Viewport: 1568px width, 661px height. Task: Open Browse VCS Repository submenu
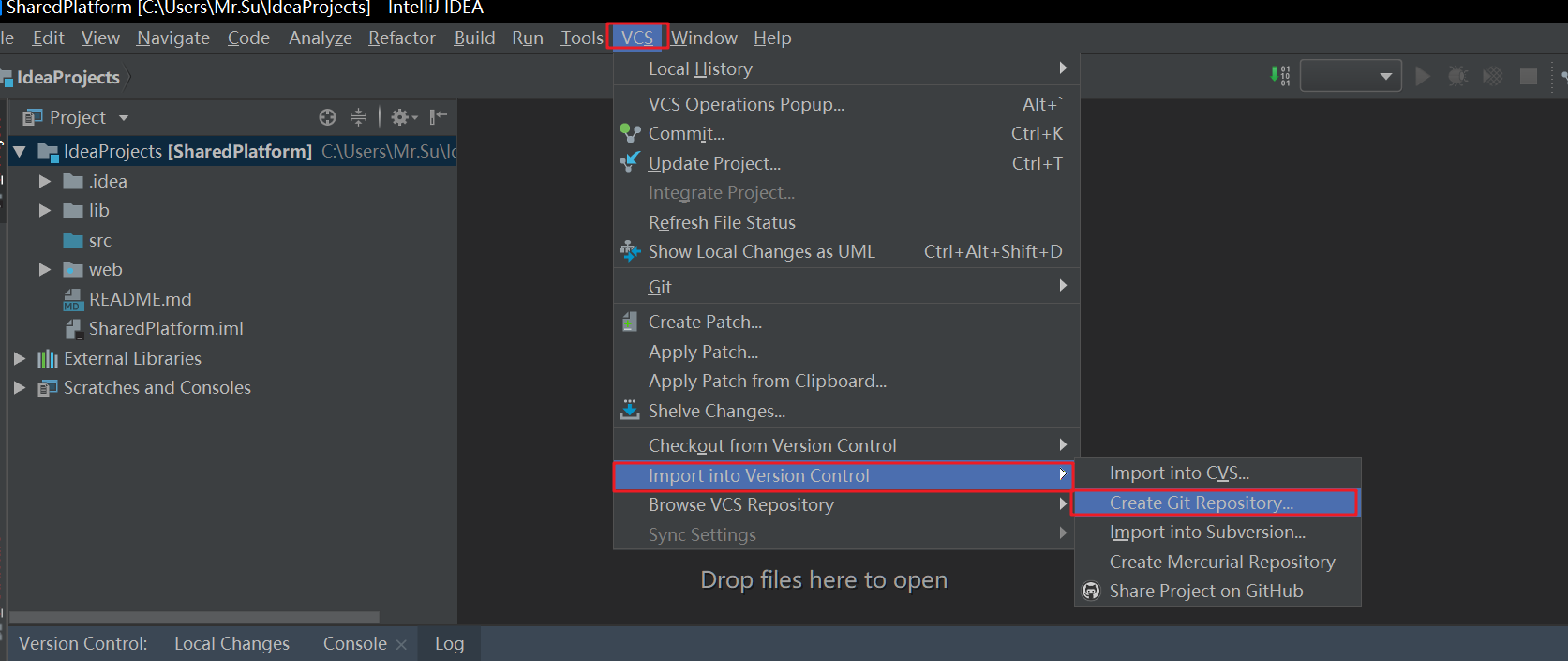click(846, 504)
